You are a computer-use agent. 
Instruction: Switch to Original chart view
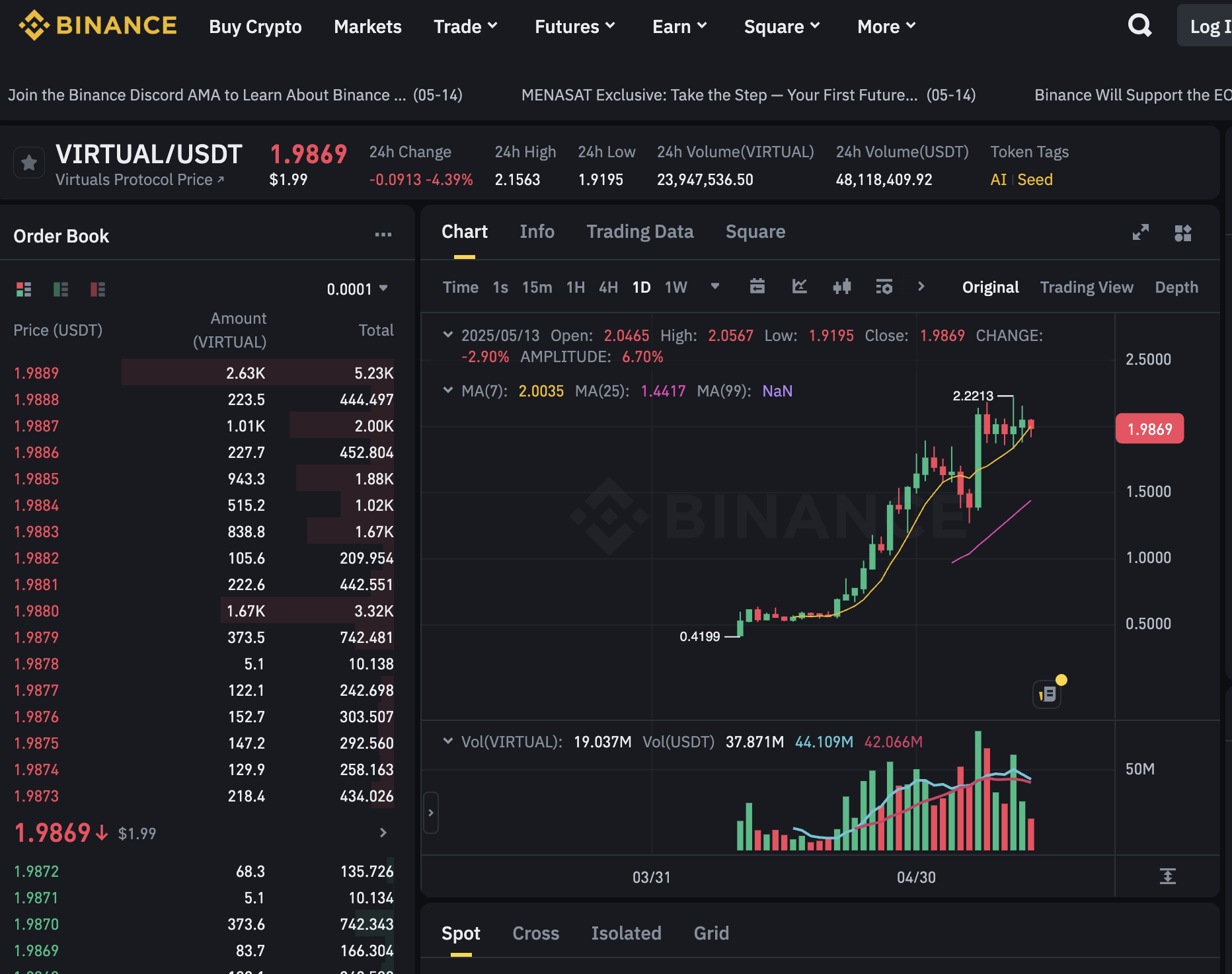990,287
